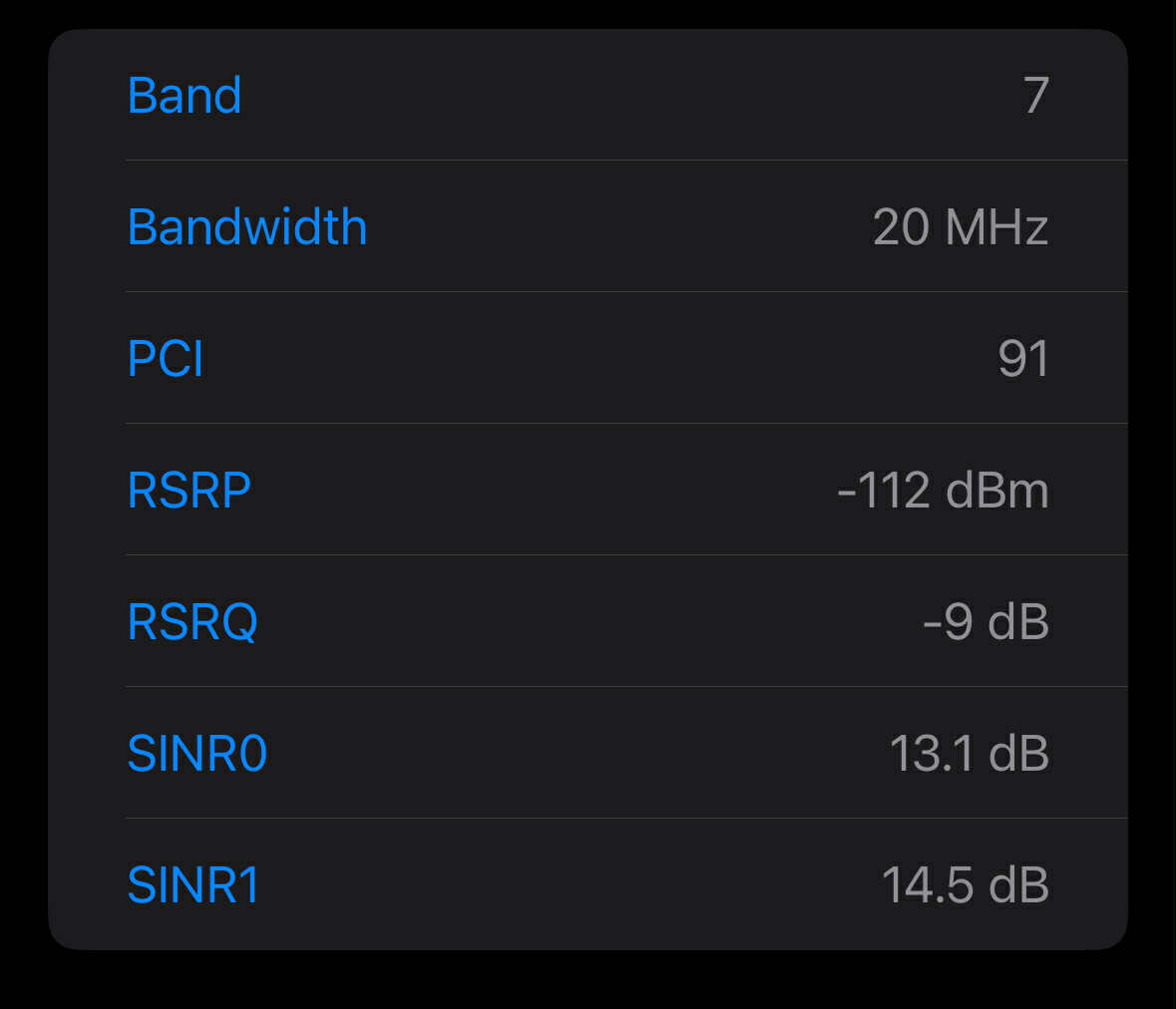Select the 20 MHz bandwidth value

click(961, 227)
